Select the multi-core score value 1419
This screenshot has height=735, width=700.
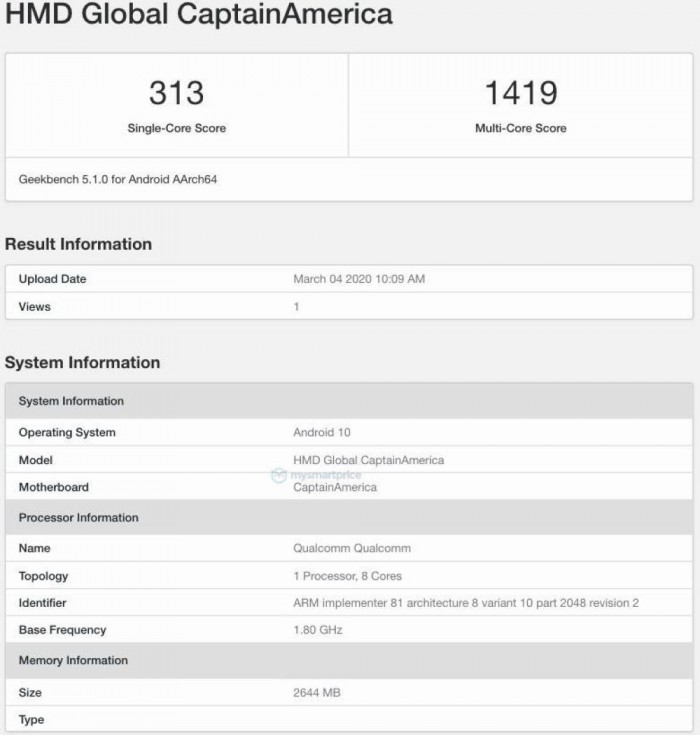point(520,93)
